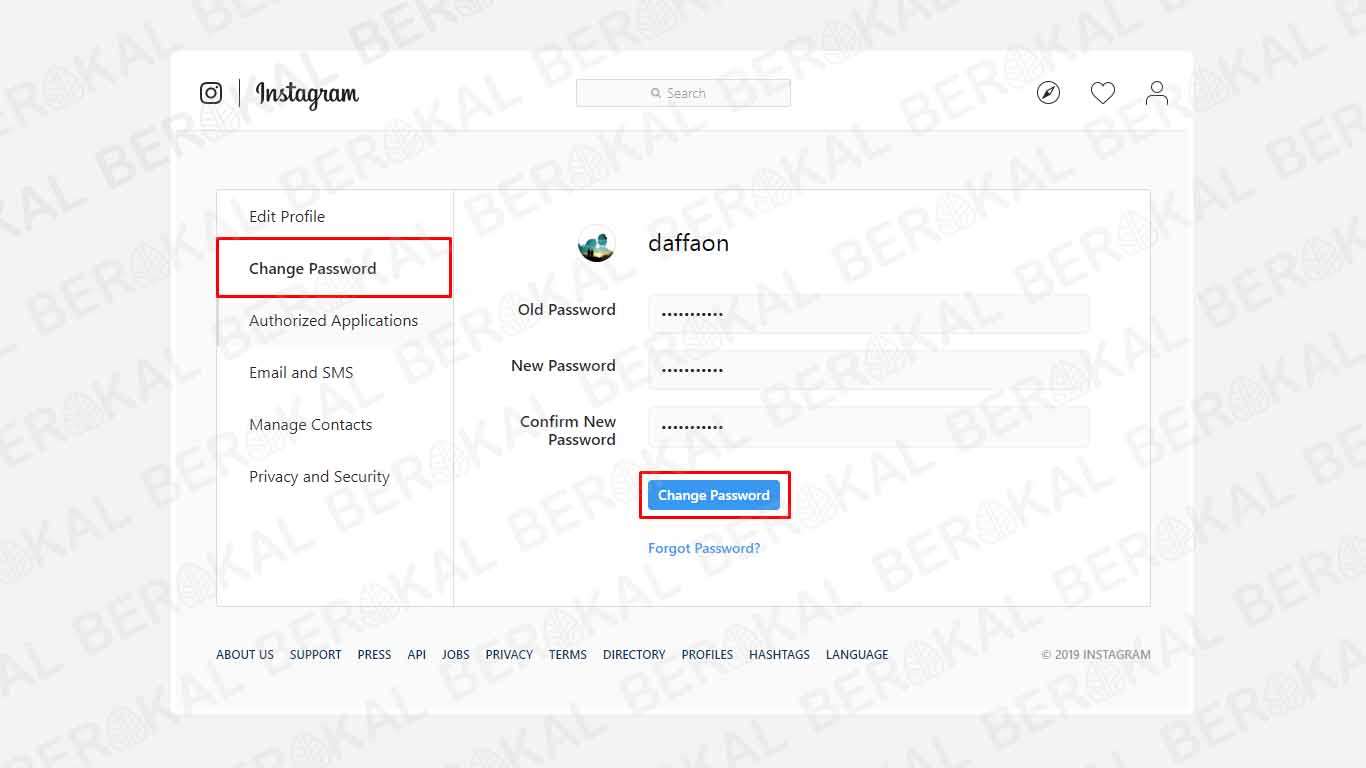Click the Forgot Password? link

(704, 548)
